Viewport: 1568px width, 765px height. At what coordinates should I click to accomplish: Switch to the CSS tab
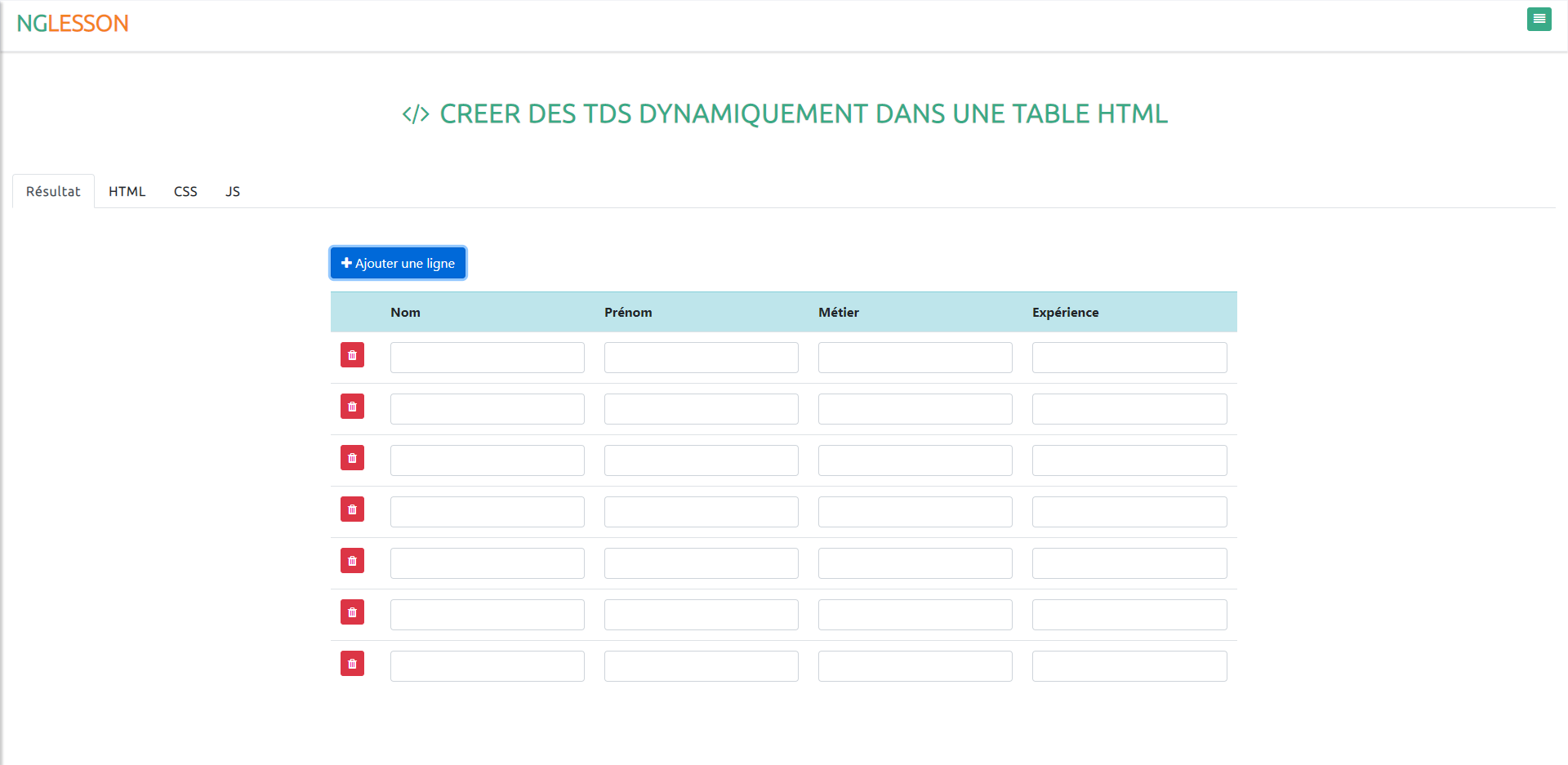(x=185, y=191)
